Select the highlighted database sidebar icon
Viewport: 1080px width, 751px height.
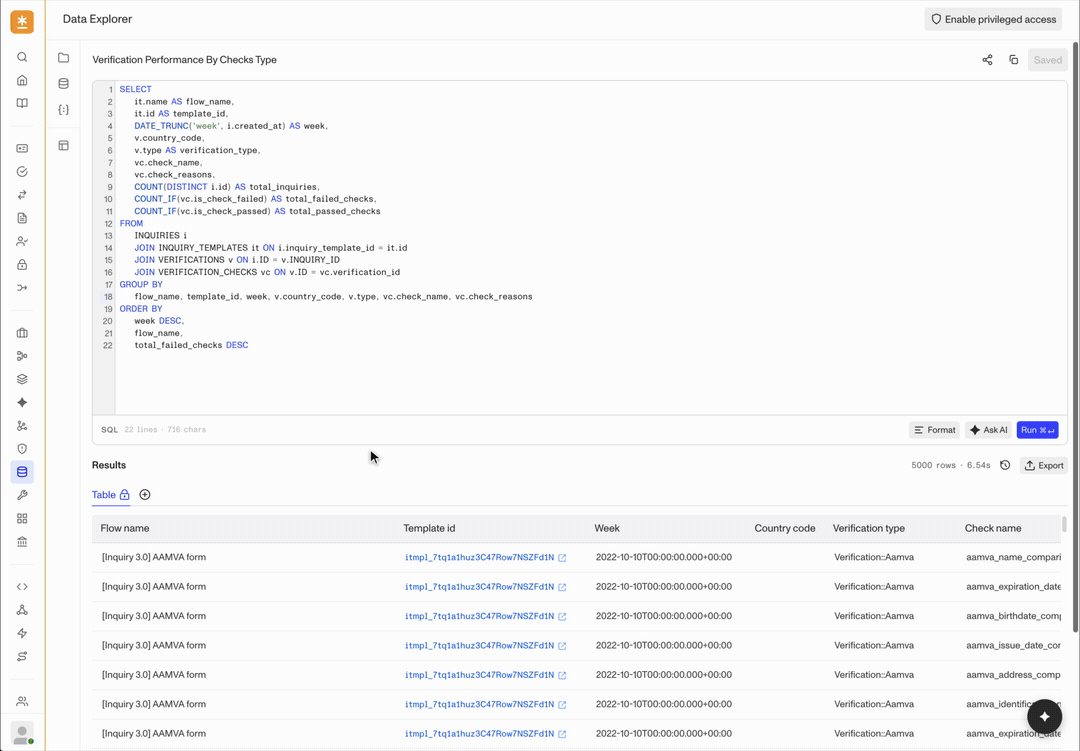click(x=22, y=472)
